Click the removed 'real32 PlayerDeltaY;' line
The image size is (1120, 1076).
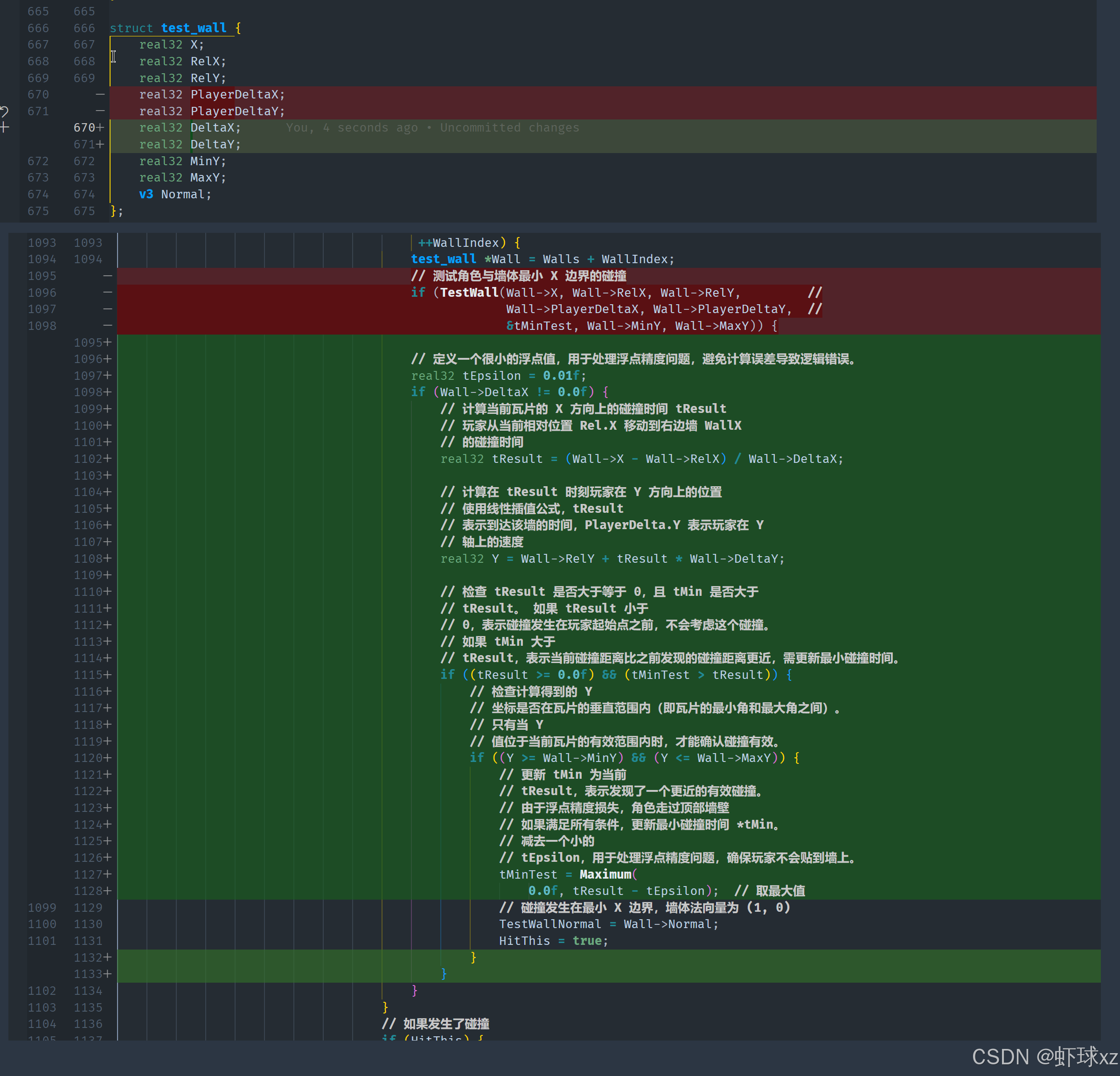click(x=212, y=111)
